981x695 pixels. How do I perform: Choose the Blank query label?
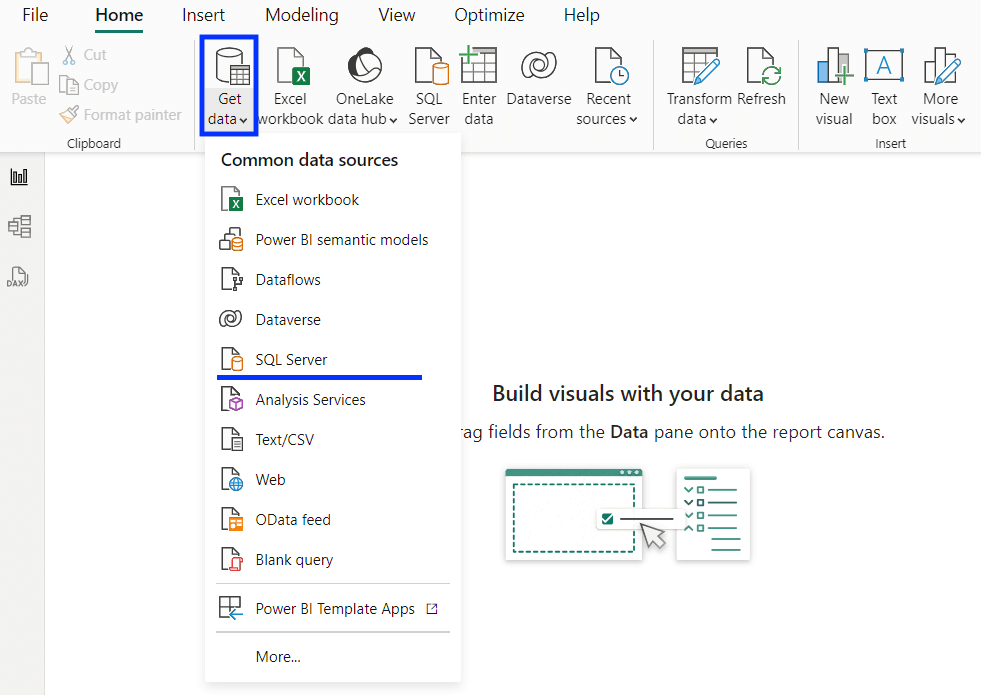(294, 560)
